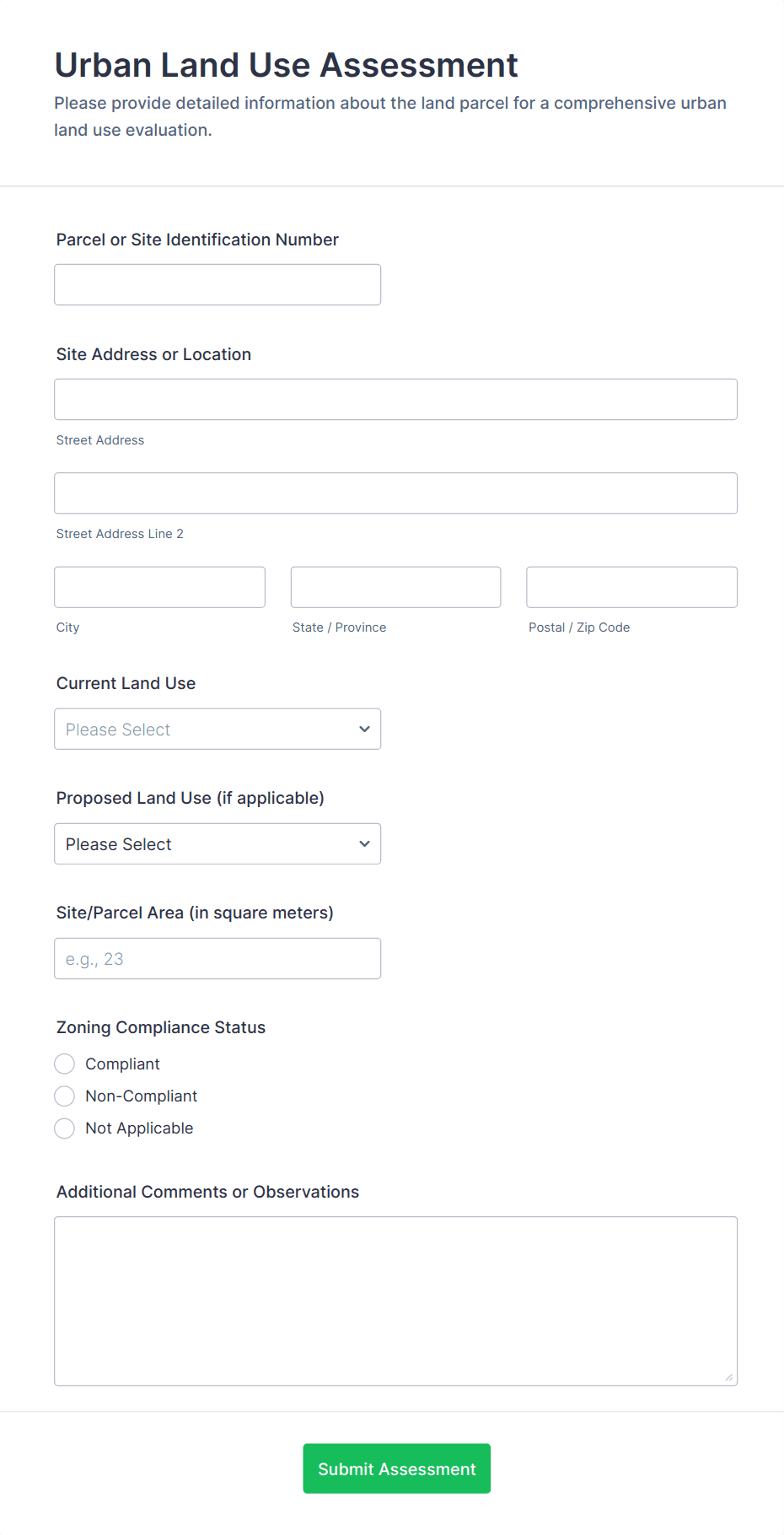Click the Not Applicable label text
This screenshot has width=784, height=1535.
click(x=139, y=1128)
